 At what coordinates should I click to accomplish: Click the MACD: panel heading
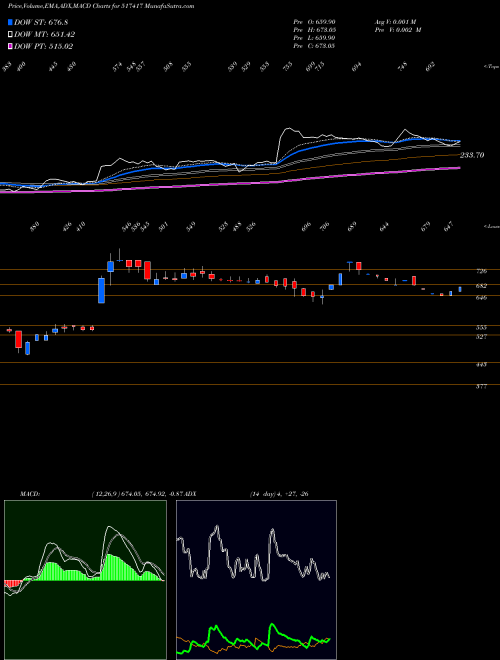click(x=29, y=494)
